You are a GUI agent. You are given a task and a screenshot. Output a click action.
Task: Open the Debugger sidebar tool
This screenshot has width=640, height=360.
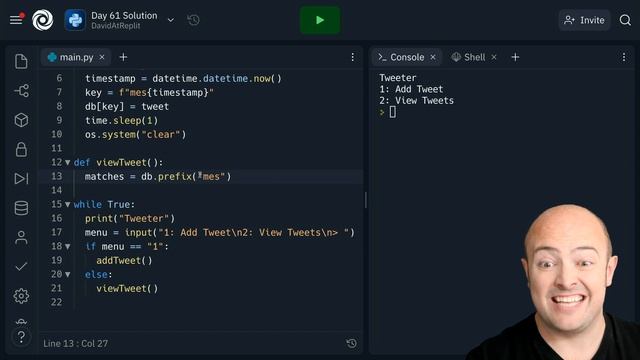[21, 178]
